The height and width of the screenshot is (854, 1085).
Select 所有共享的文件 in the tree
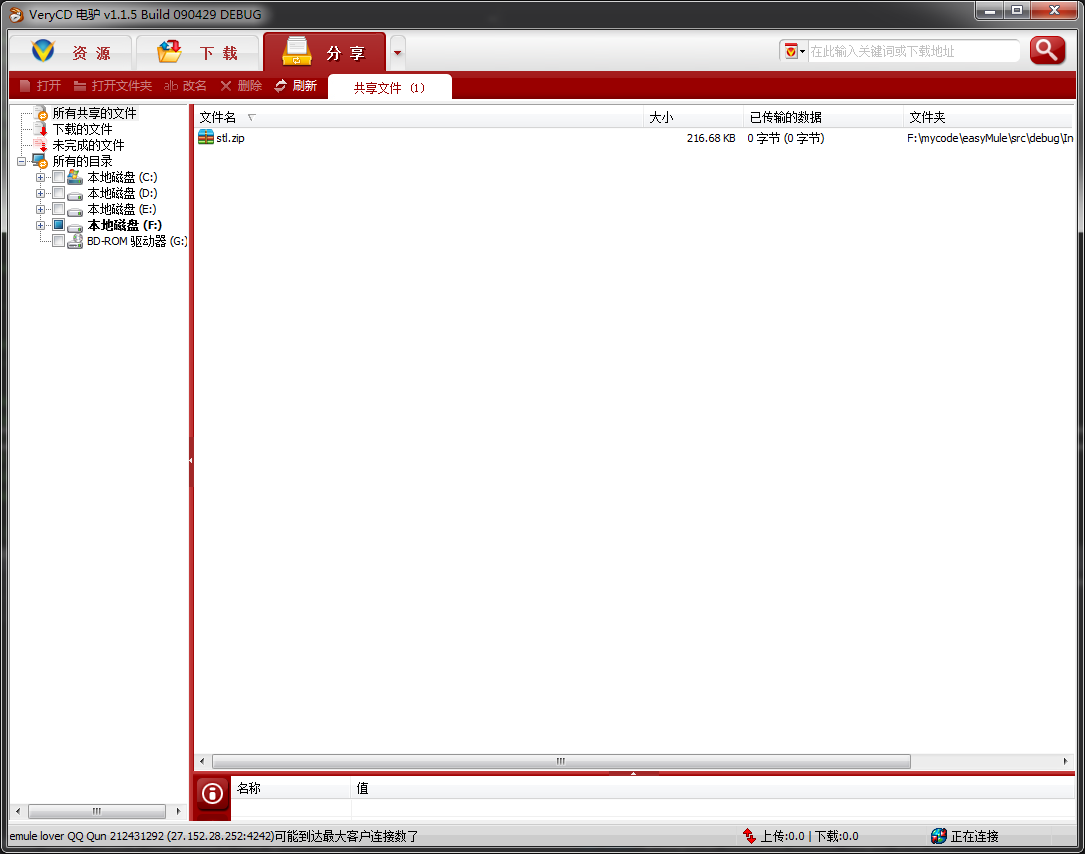(94, 113)
